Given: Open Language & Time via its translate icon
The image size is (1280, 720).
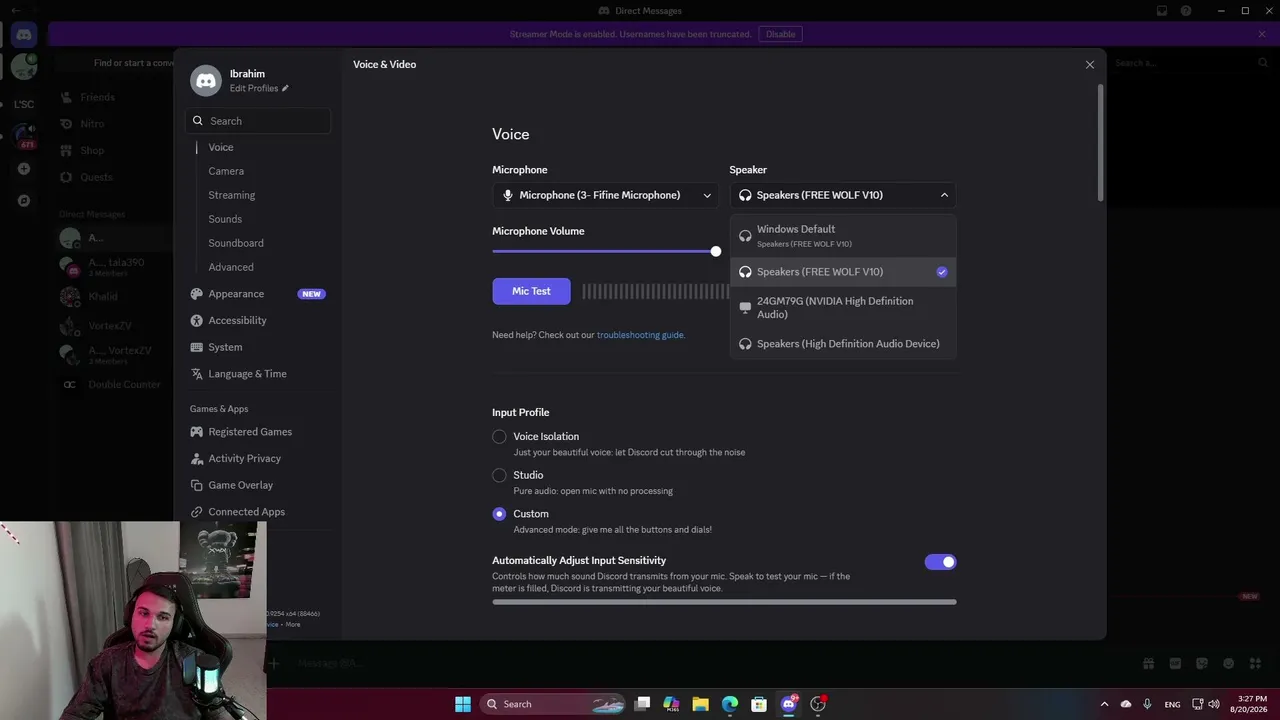Looking at the screenshot, I should click(x=197, y=374).
